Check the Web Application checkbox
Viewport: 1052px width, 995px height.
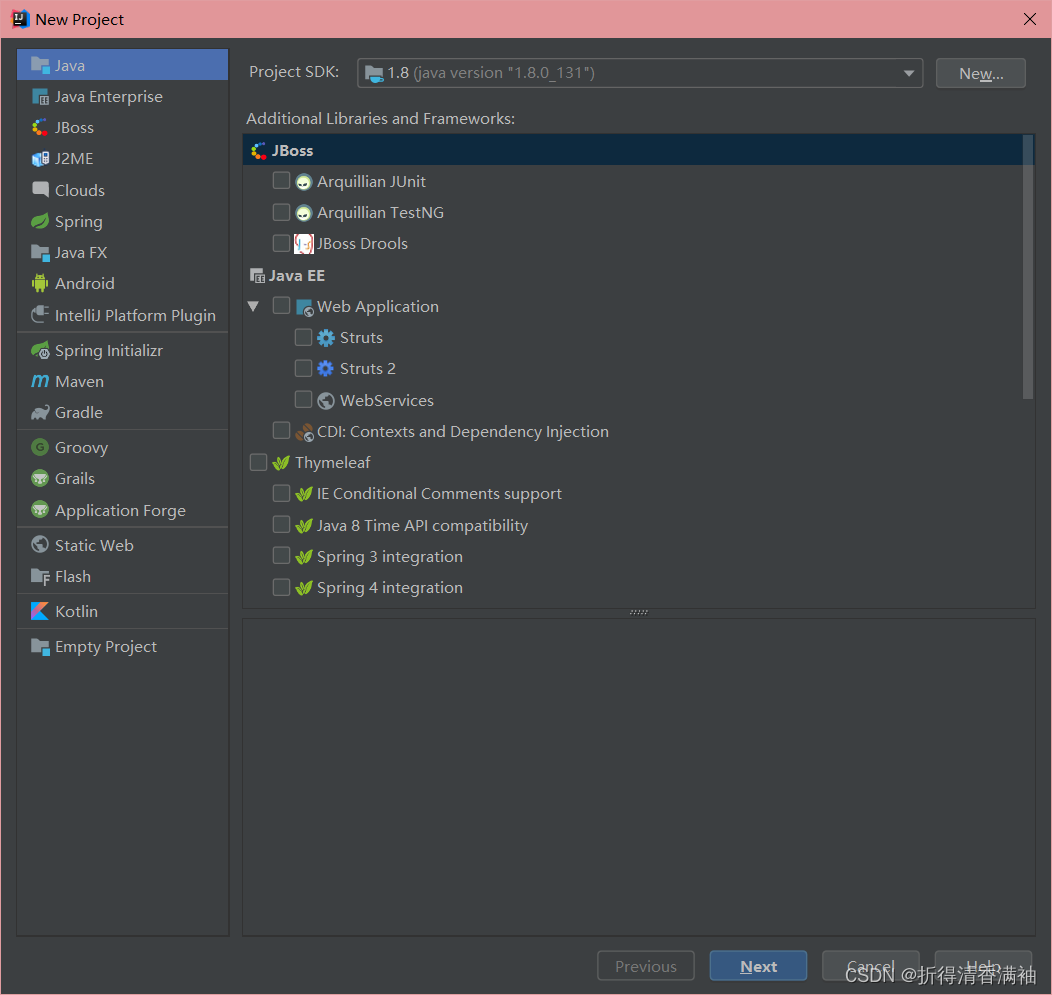(x=281, y=306)
